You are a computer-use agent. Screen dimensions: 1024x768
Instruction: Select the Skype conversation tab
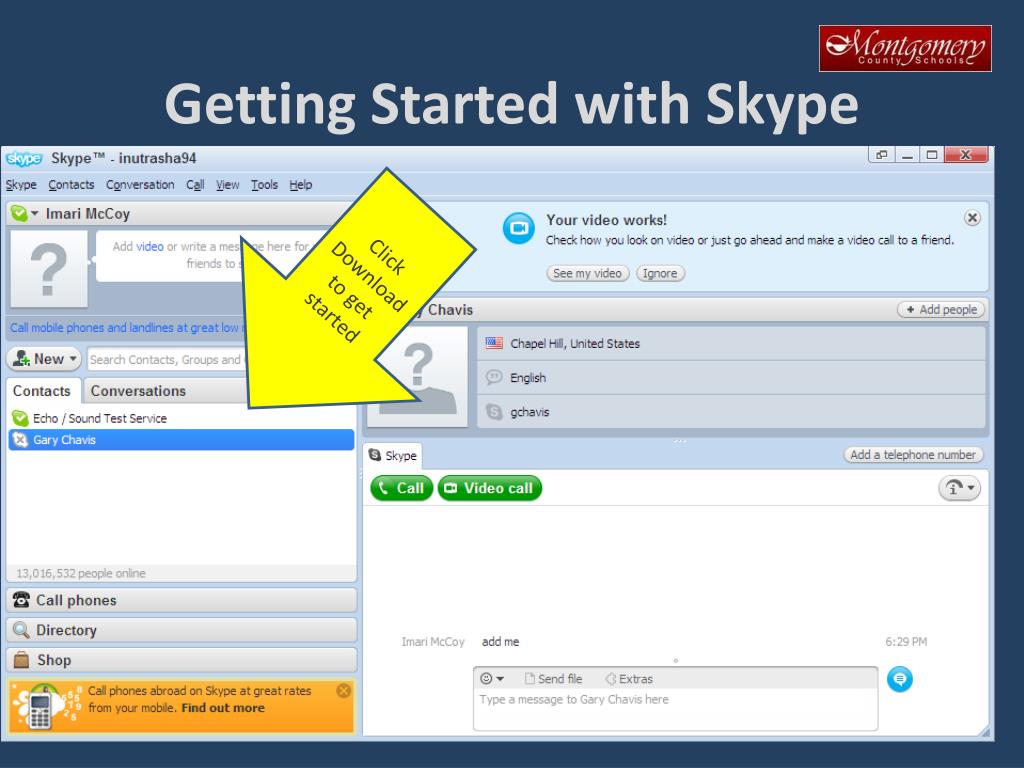point(392,455)
